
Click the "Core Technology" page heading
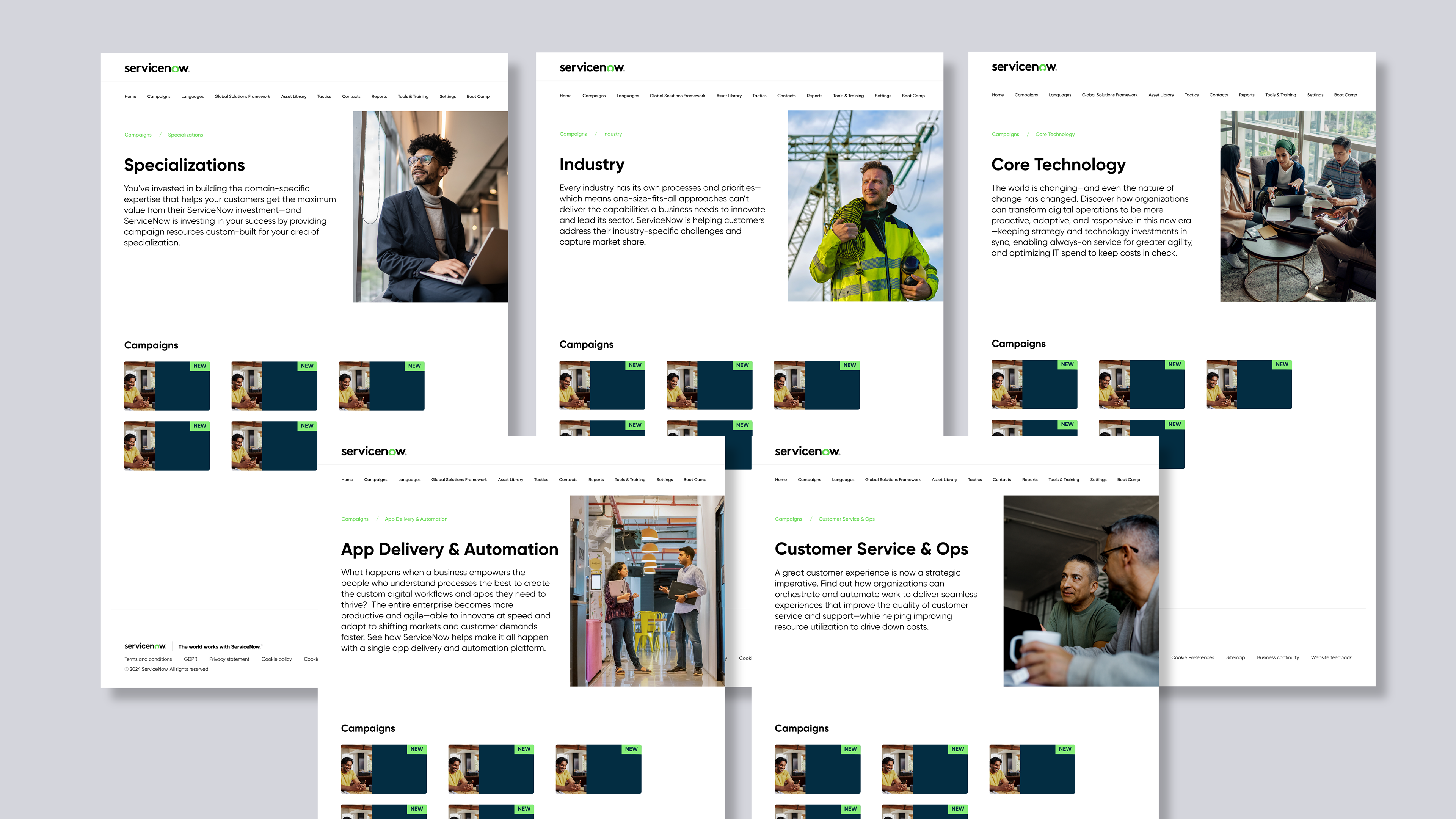pos(1058,165)
